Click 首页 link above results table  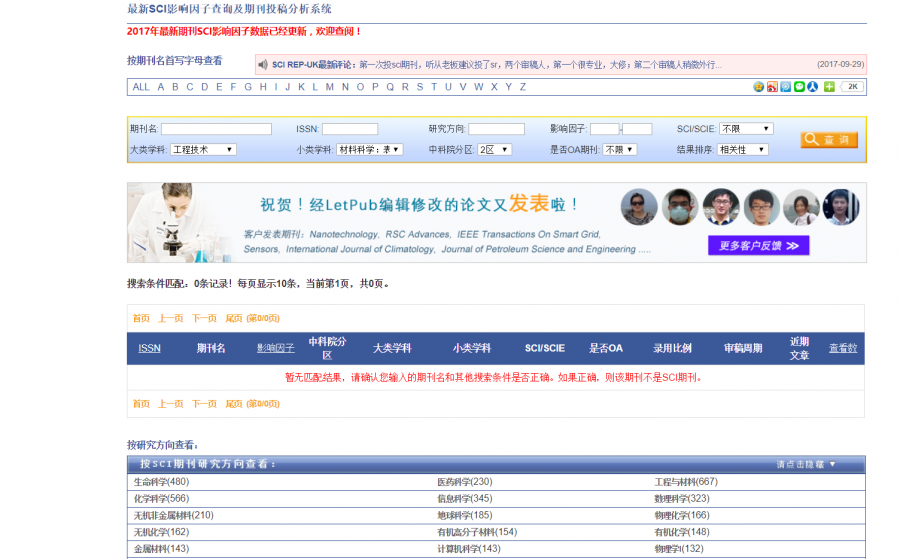(141, 319)
